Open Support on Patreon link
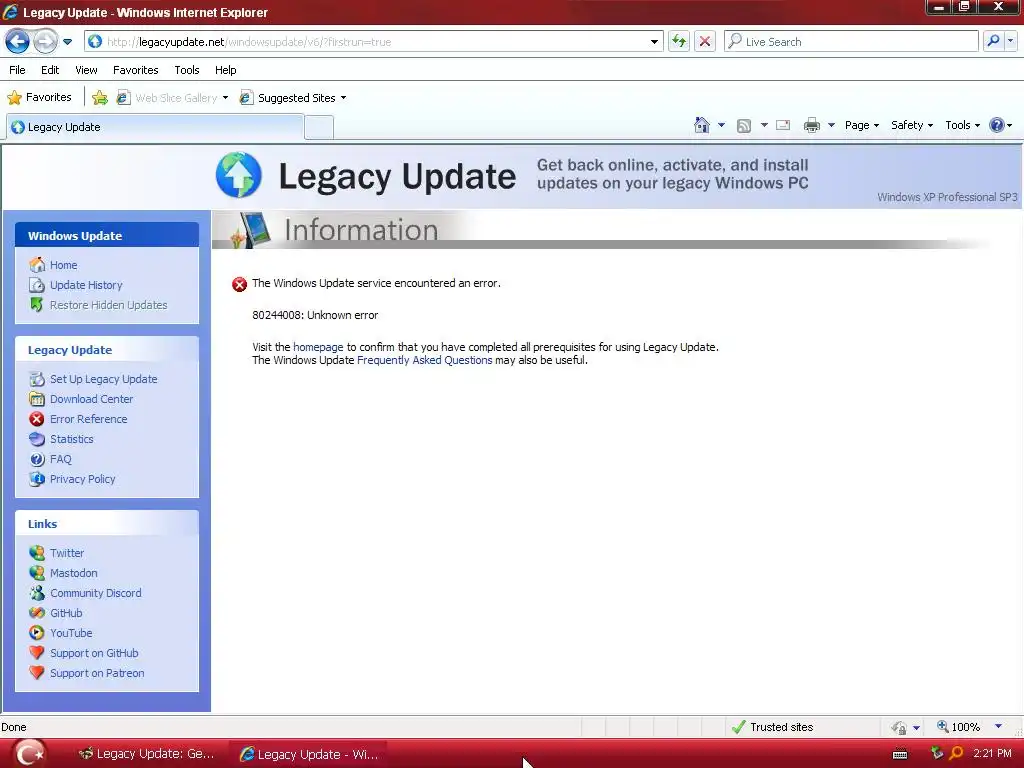 (97, 673)
